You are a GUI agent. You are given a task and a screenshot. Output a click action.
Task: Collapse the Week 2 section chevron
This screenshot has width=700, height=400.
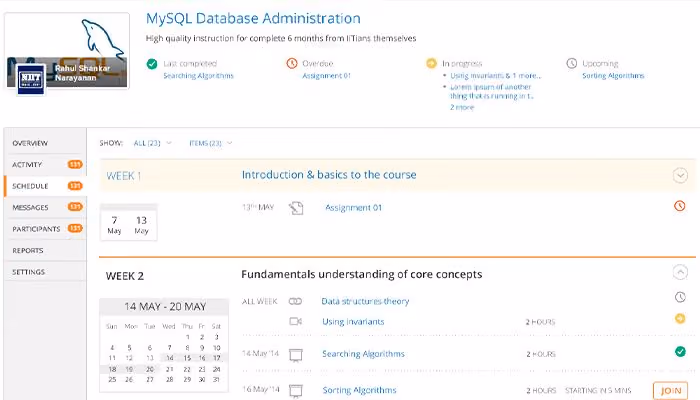click(680, 272)
